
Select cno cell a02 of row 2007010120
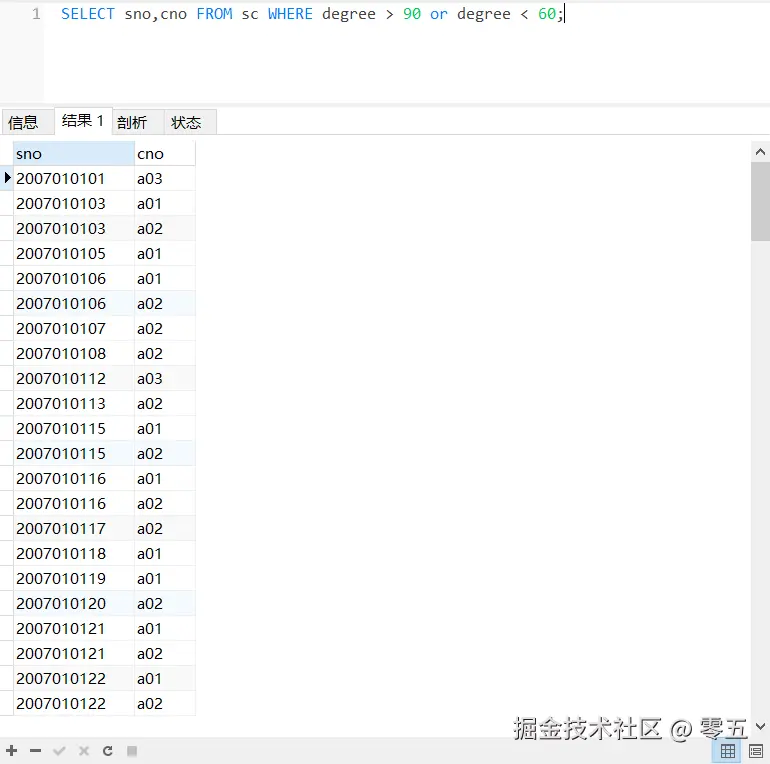point(165,603)
